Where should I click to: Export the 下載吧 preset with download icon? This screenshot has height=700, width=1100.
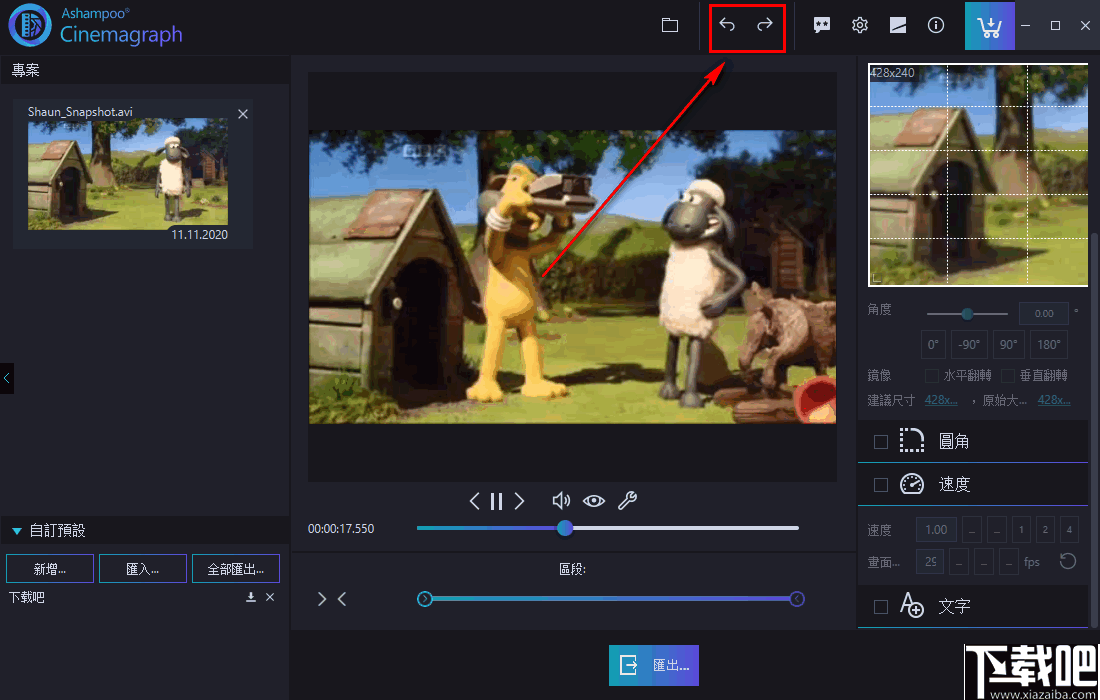[250, 597]
